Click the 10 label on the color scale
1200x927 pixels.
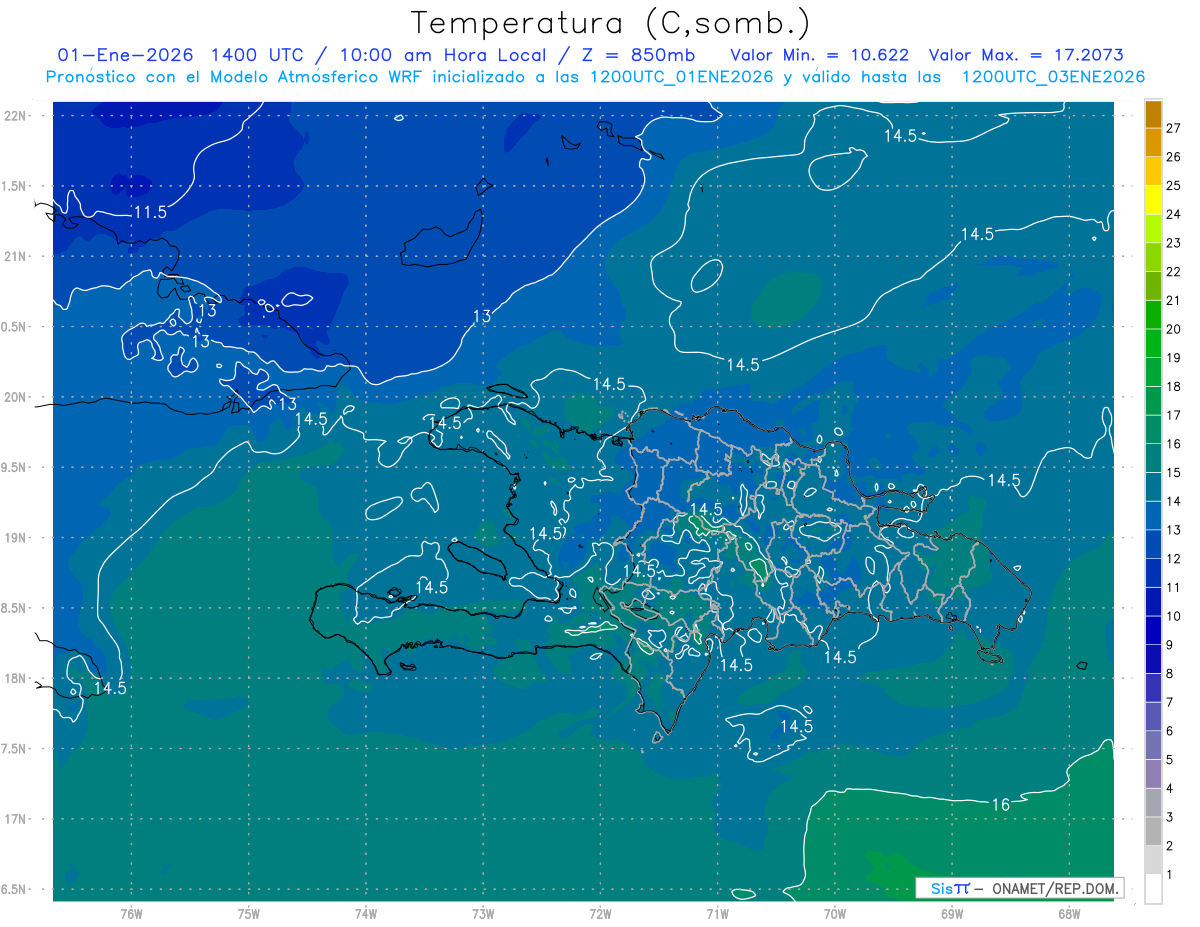coord(1173,616)
